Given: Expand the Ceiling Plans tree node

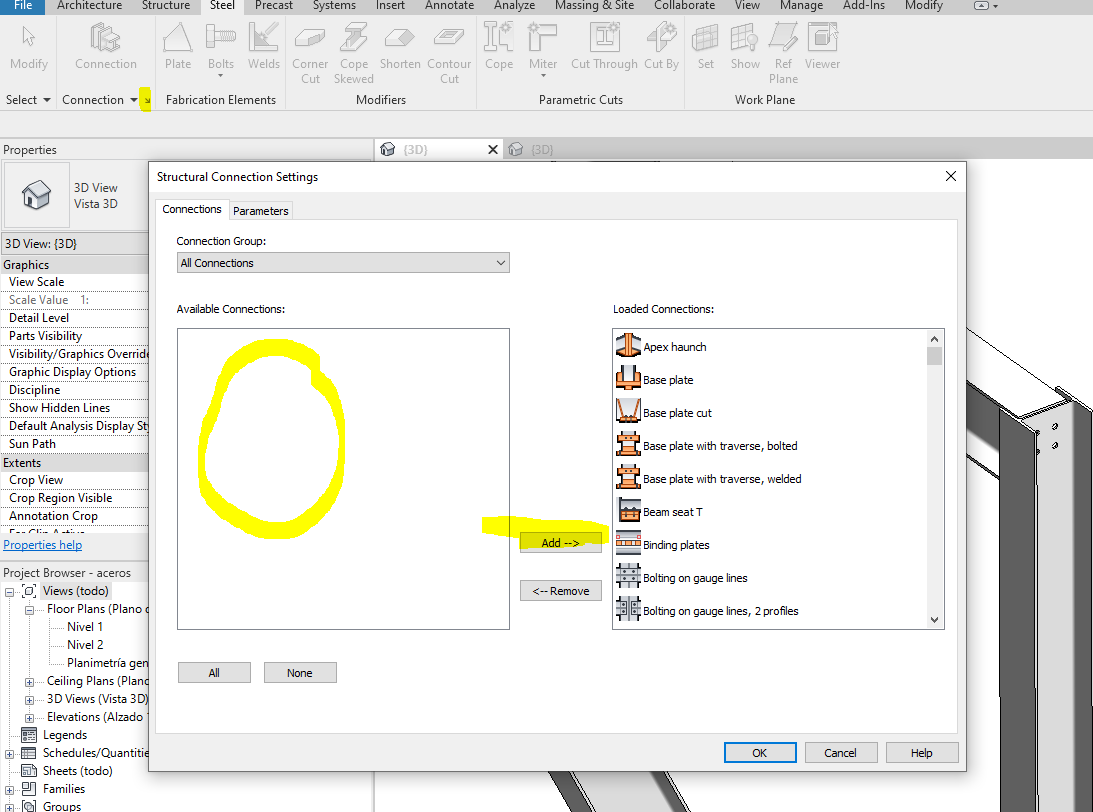Looking at the screenshot, I should [29, 682].
